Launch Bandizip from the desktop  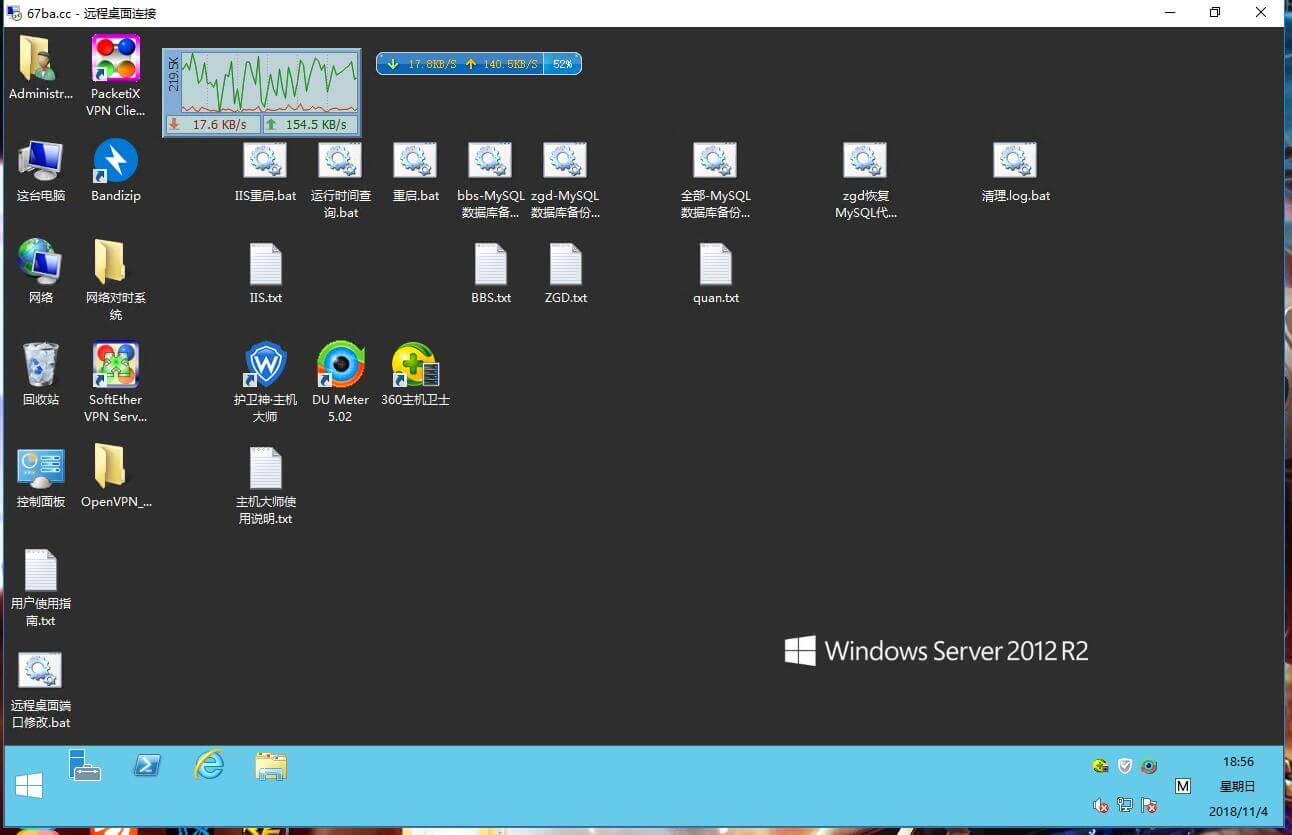pyautogui.click(x=116, y=162)
